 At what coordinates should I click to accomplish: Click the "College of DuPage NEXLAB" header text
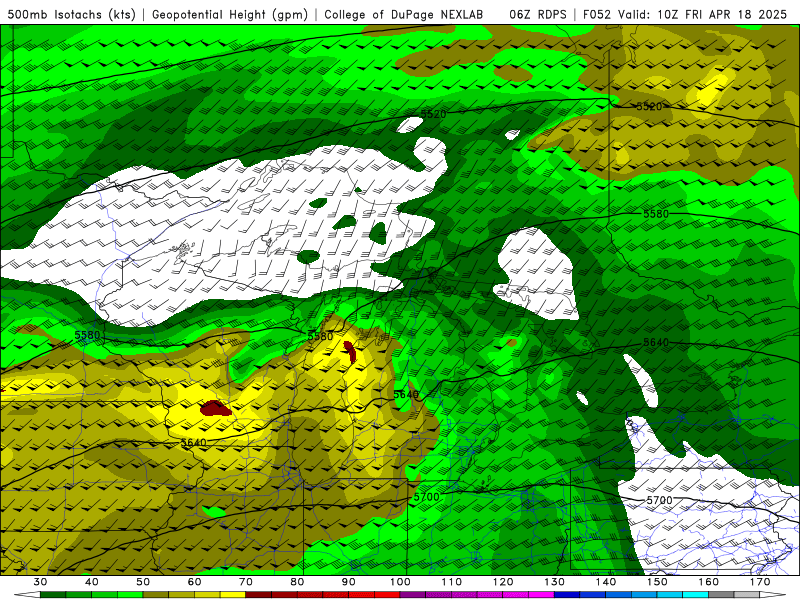pyautogui.click(x=404, y=15)
